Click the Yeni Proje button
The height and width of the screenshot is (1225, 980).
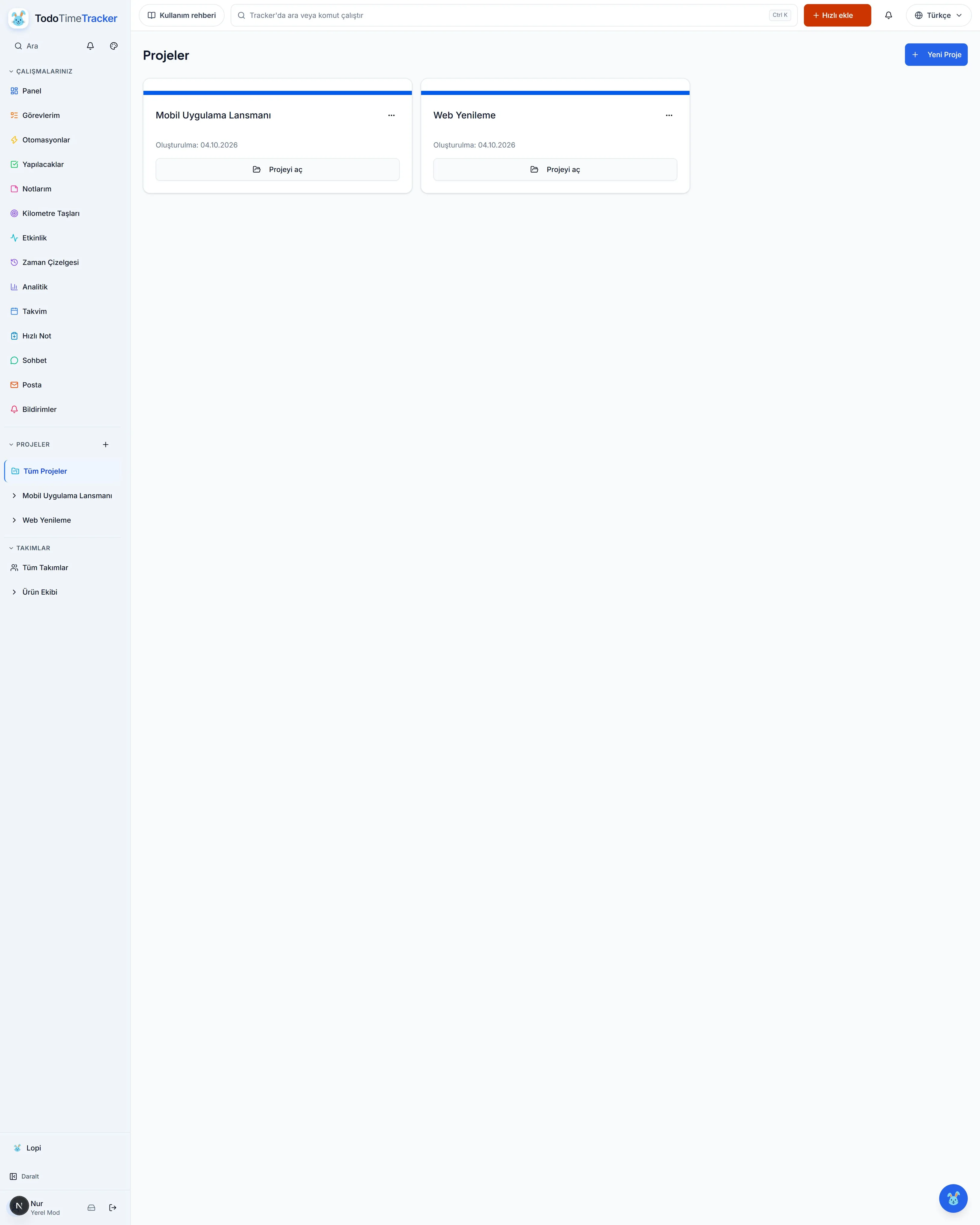coord(936,54)
